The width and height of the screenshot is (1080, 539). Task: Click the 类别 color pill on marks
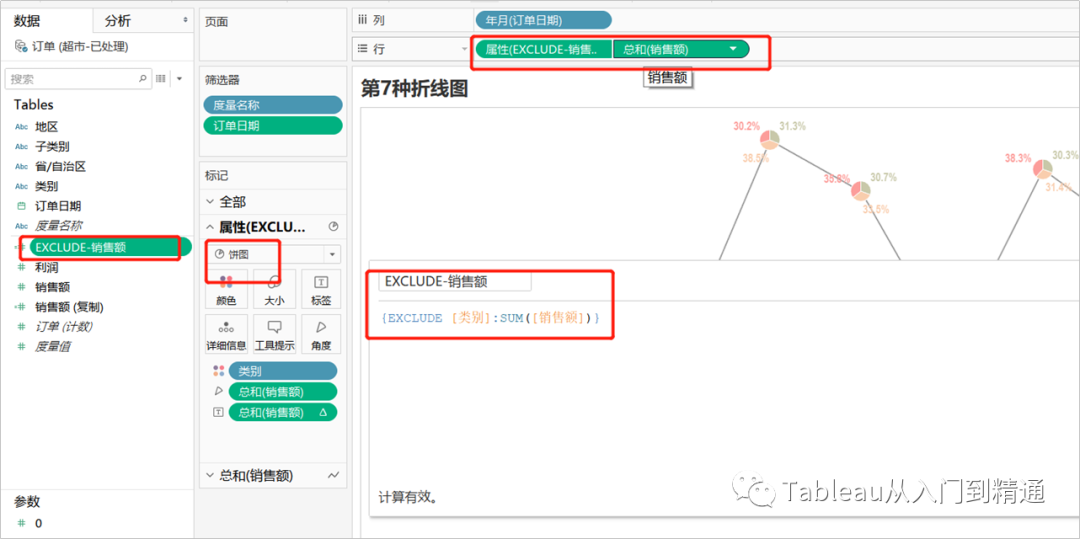283,371
